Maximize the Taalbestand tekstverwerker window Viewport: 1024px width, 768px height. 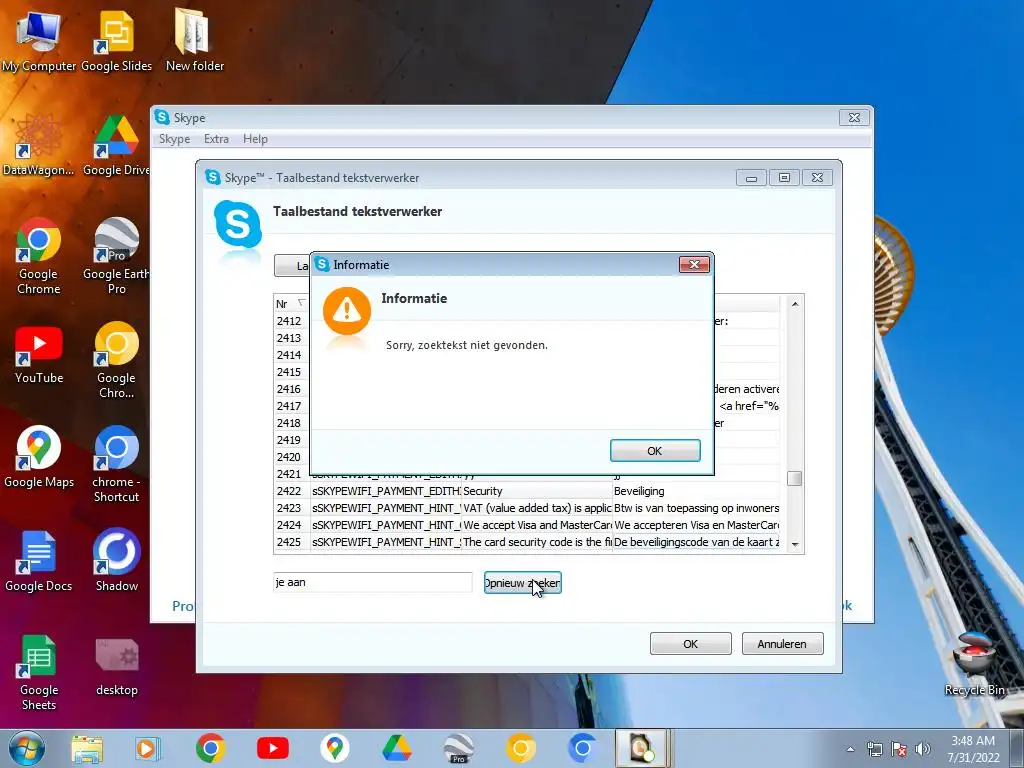pyautogui.click(x=784, y=178)
